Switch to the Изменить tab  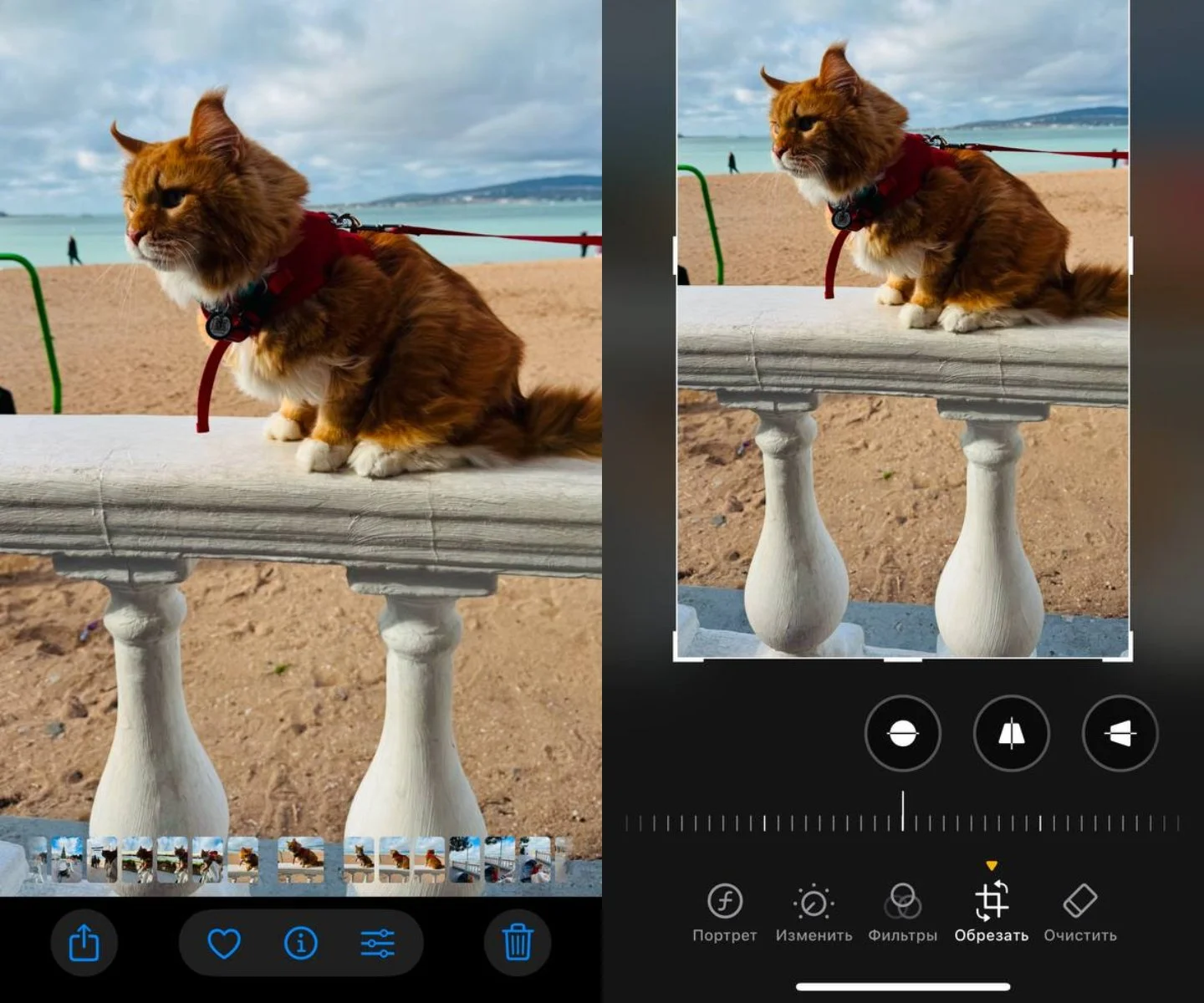814,913
